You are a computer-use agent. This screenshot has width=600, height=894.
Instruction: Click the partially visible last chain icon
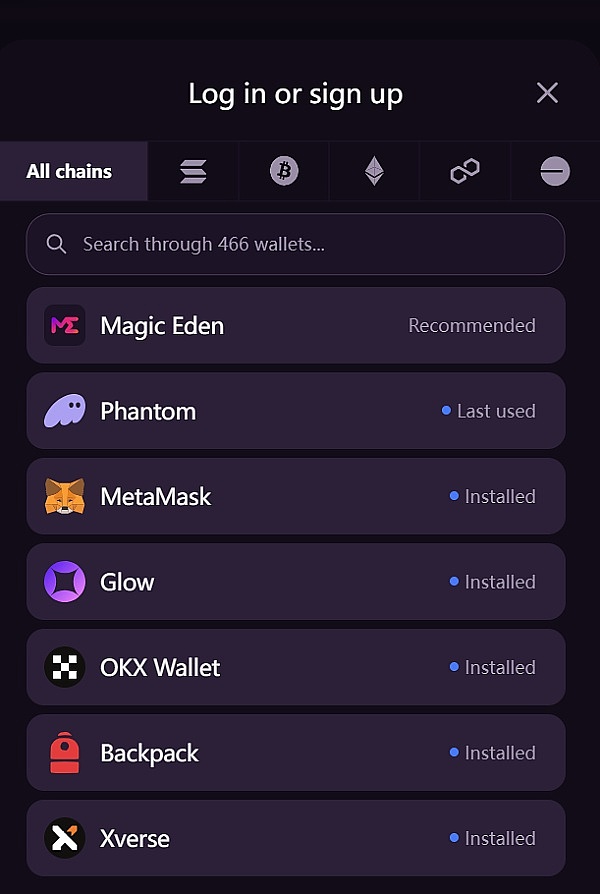point(555,172)
